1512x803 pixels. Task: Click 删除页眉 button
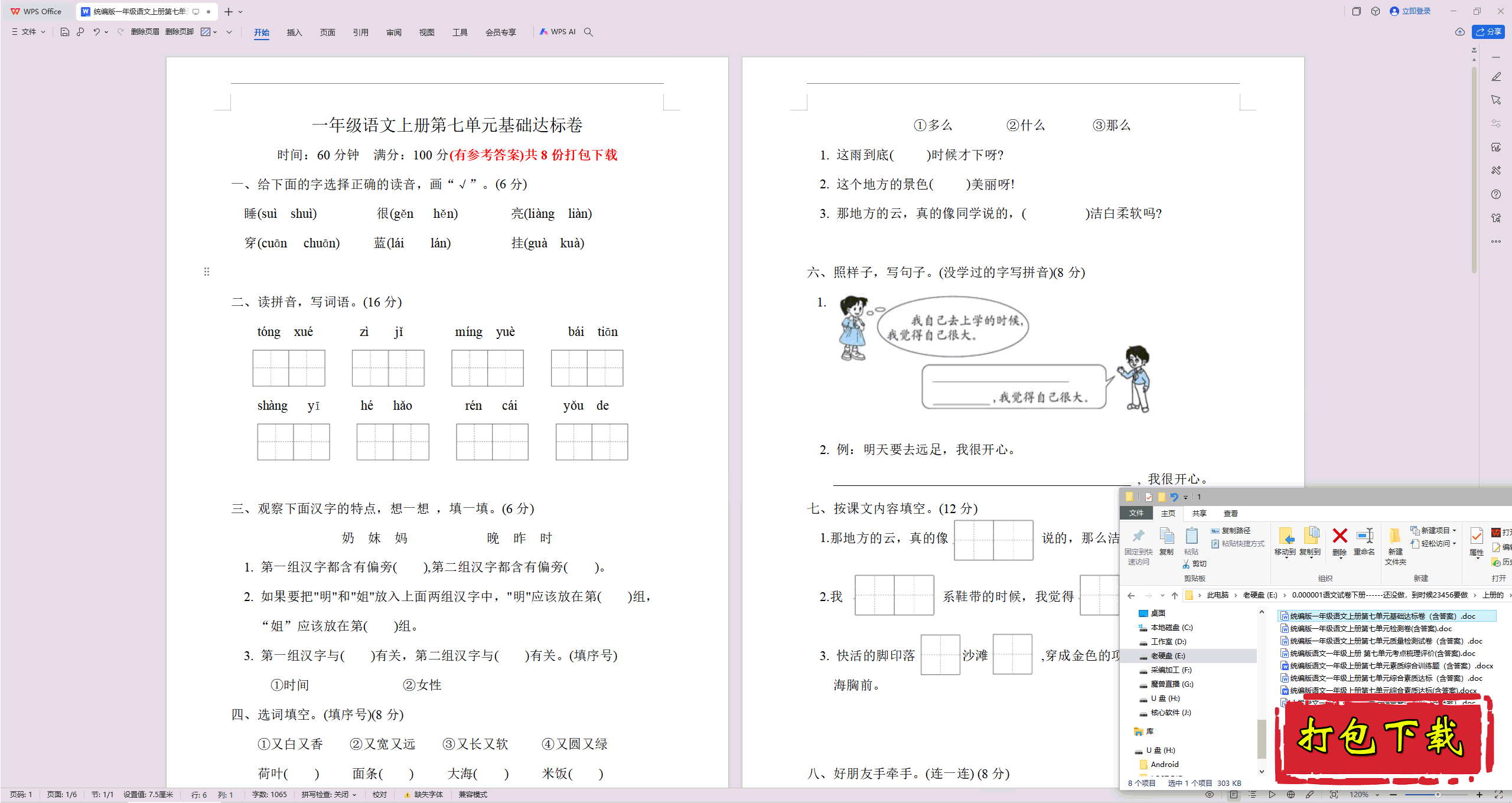pos(145,32)
